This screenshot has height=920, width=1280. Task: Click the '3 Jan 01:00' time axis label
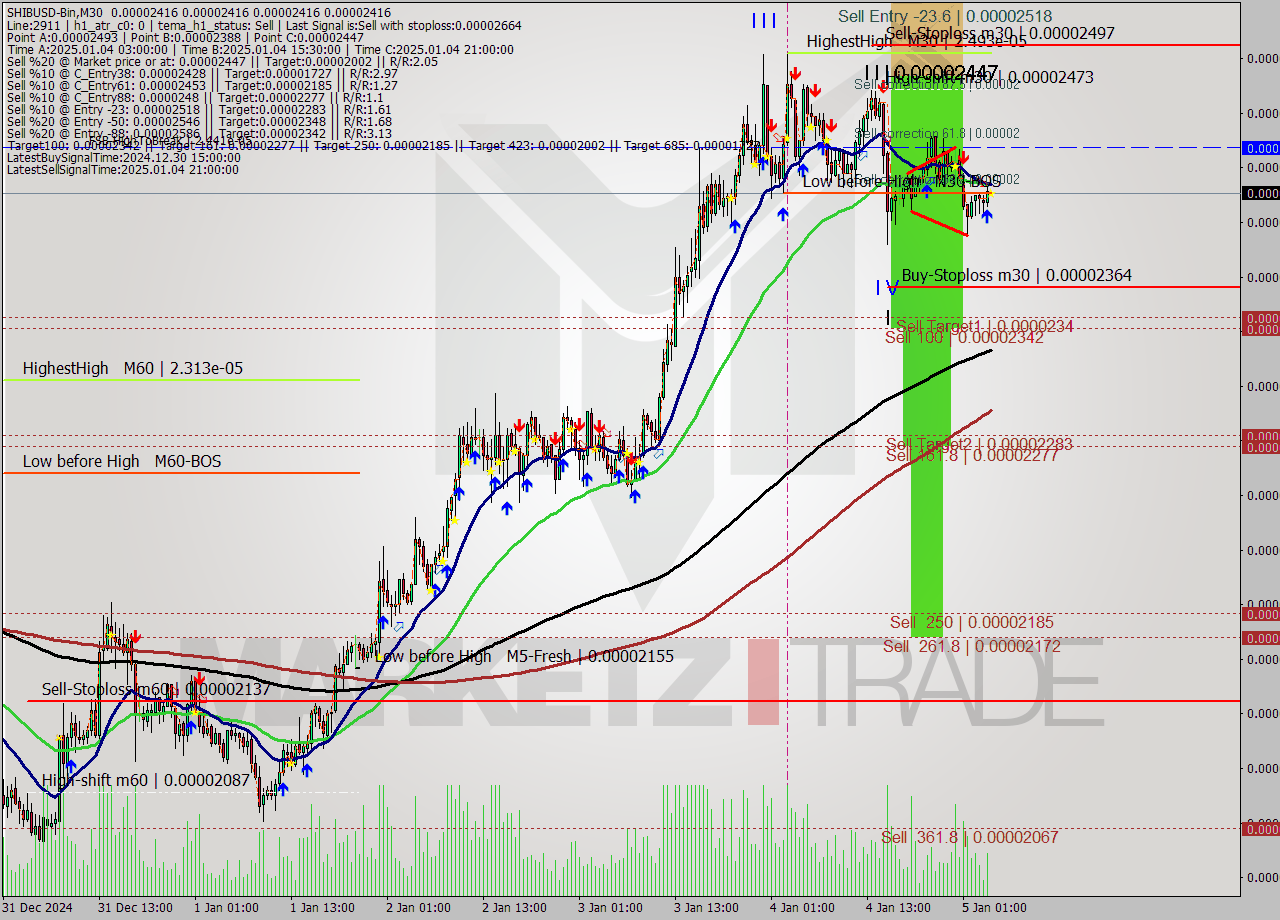[x=612, y=908]
